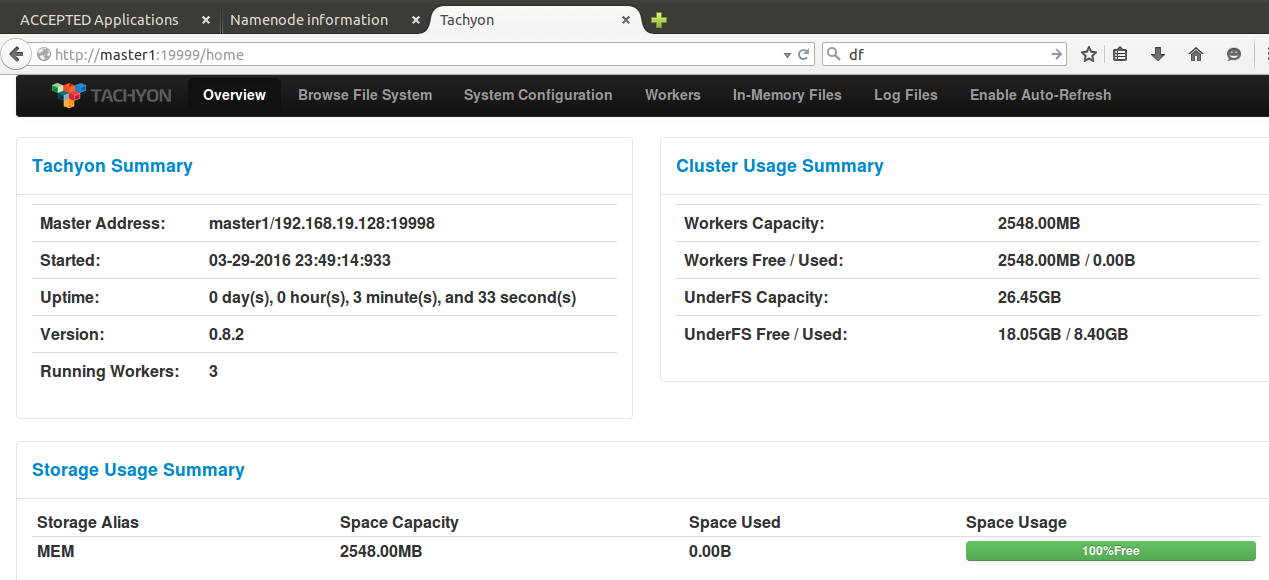This screenshot has height=580, width=1269.
Task: Click the Workers Capacity label
Action: pos(754,223)
